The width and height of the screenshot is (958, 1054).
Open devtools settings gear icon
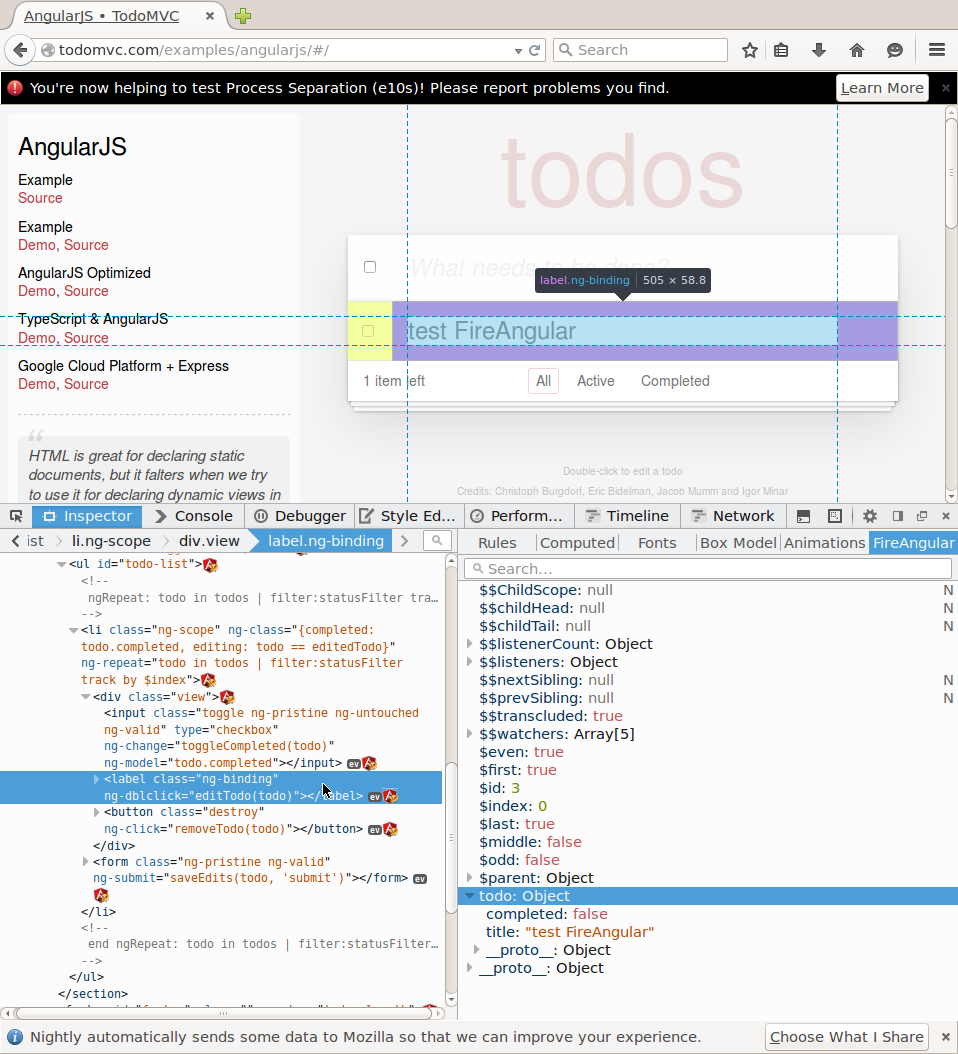coord(869,516)
